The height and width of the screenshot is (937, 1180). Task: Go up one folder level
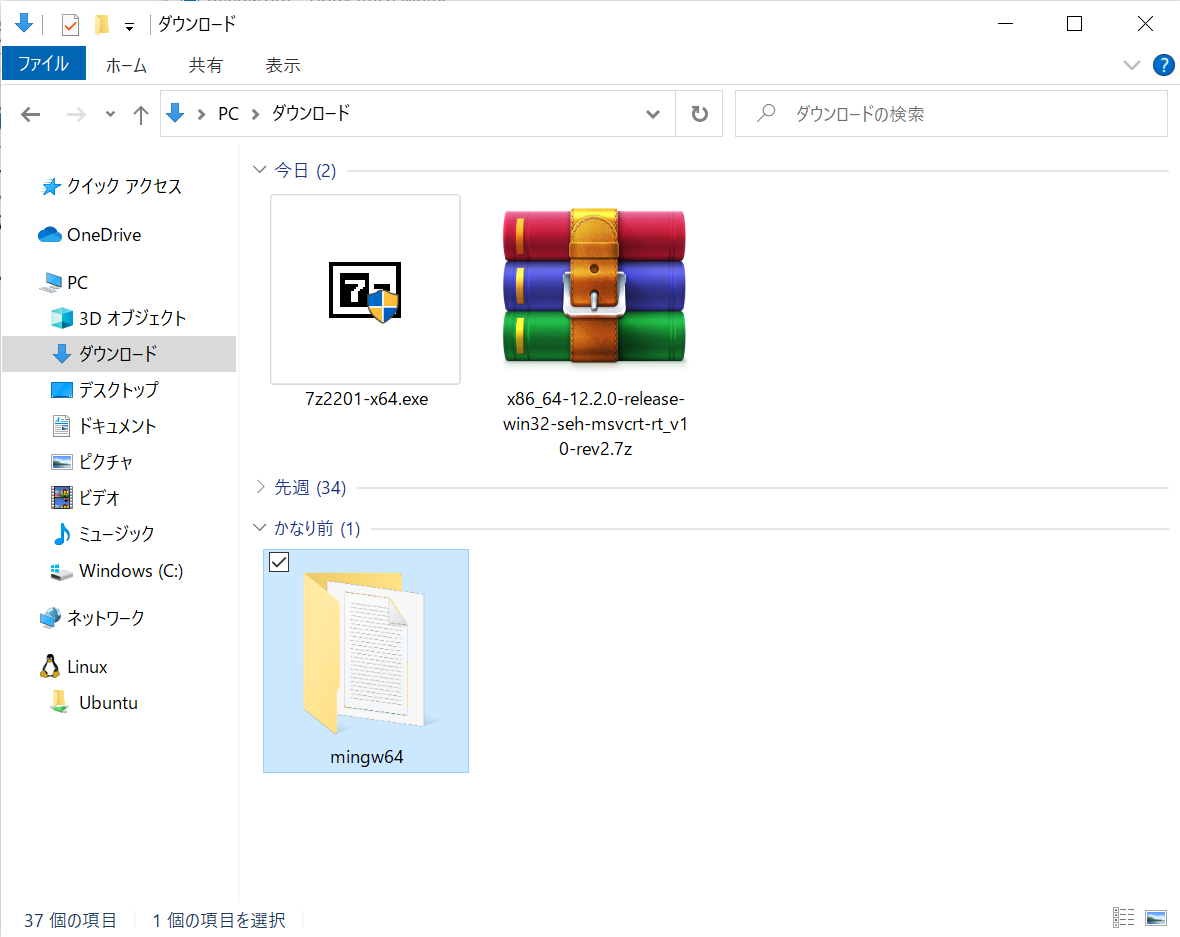click(140, 114)
